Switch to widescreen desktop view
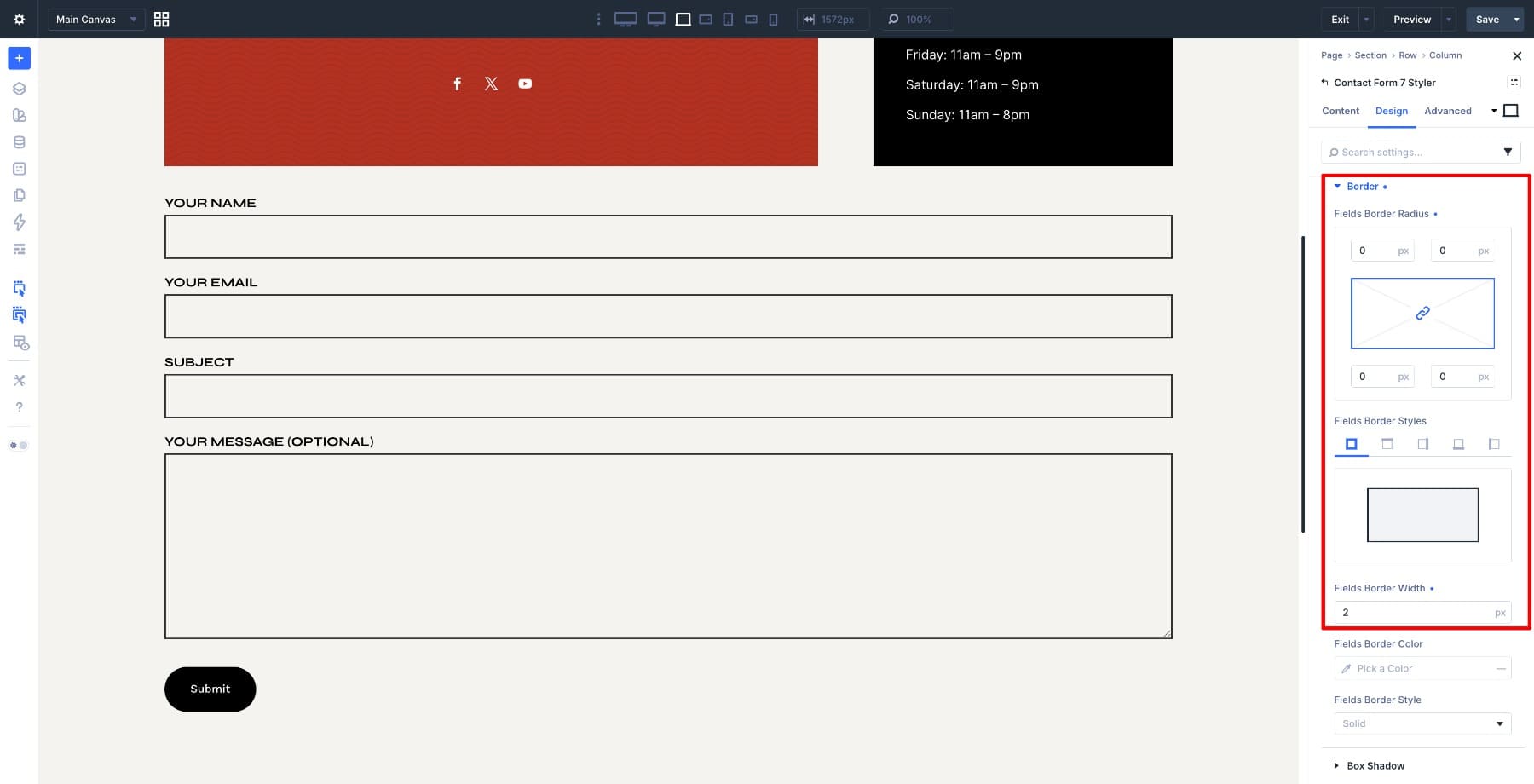Screen dimensions: 1534x784 (626, 19)
